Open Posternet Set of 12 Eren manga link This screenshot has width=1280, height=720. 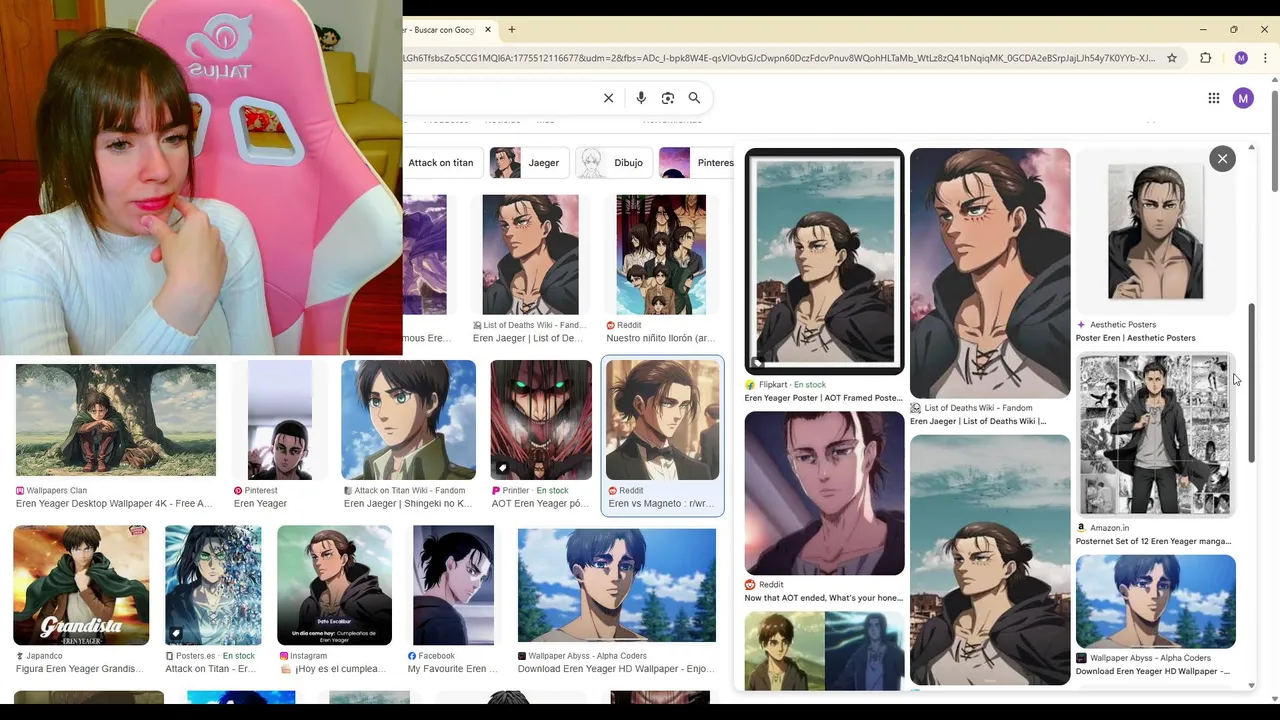[x=1153, y=542]
